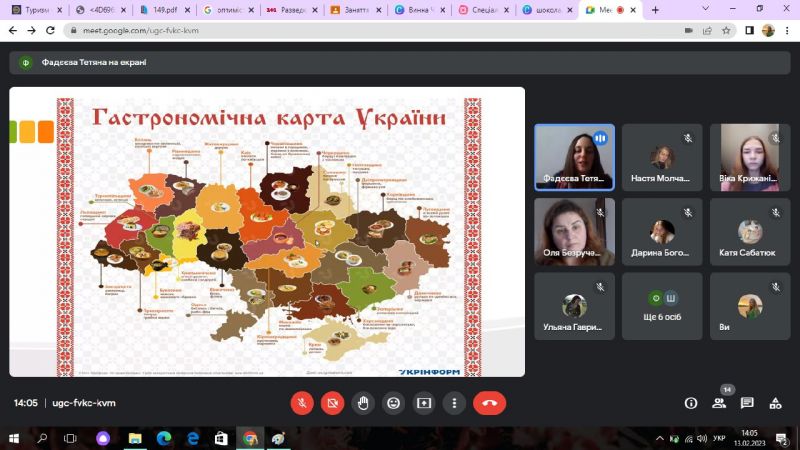
Task: Open Task View on the taskbar
Action: coord(70,438)
